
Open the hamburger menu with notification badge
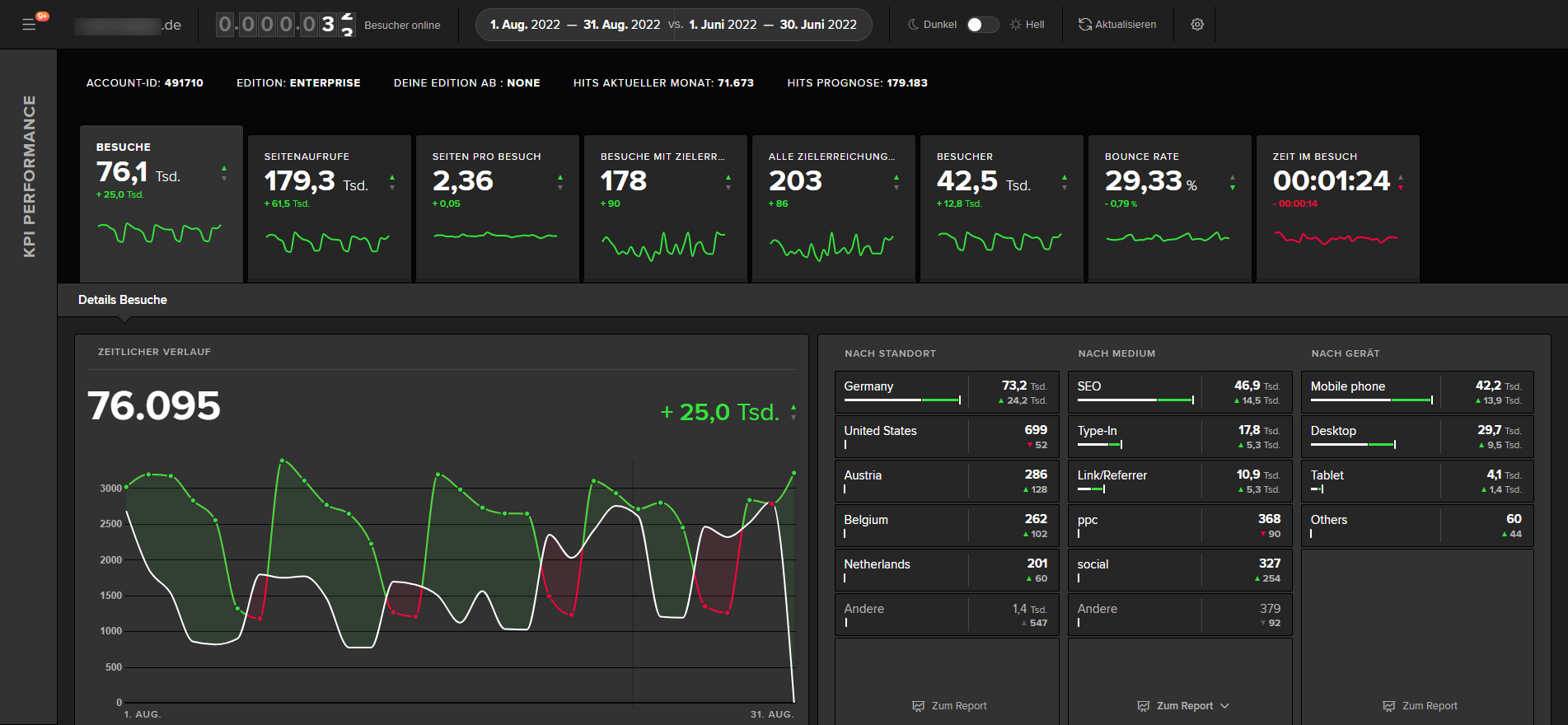pos(30,24)
